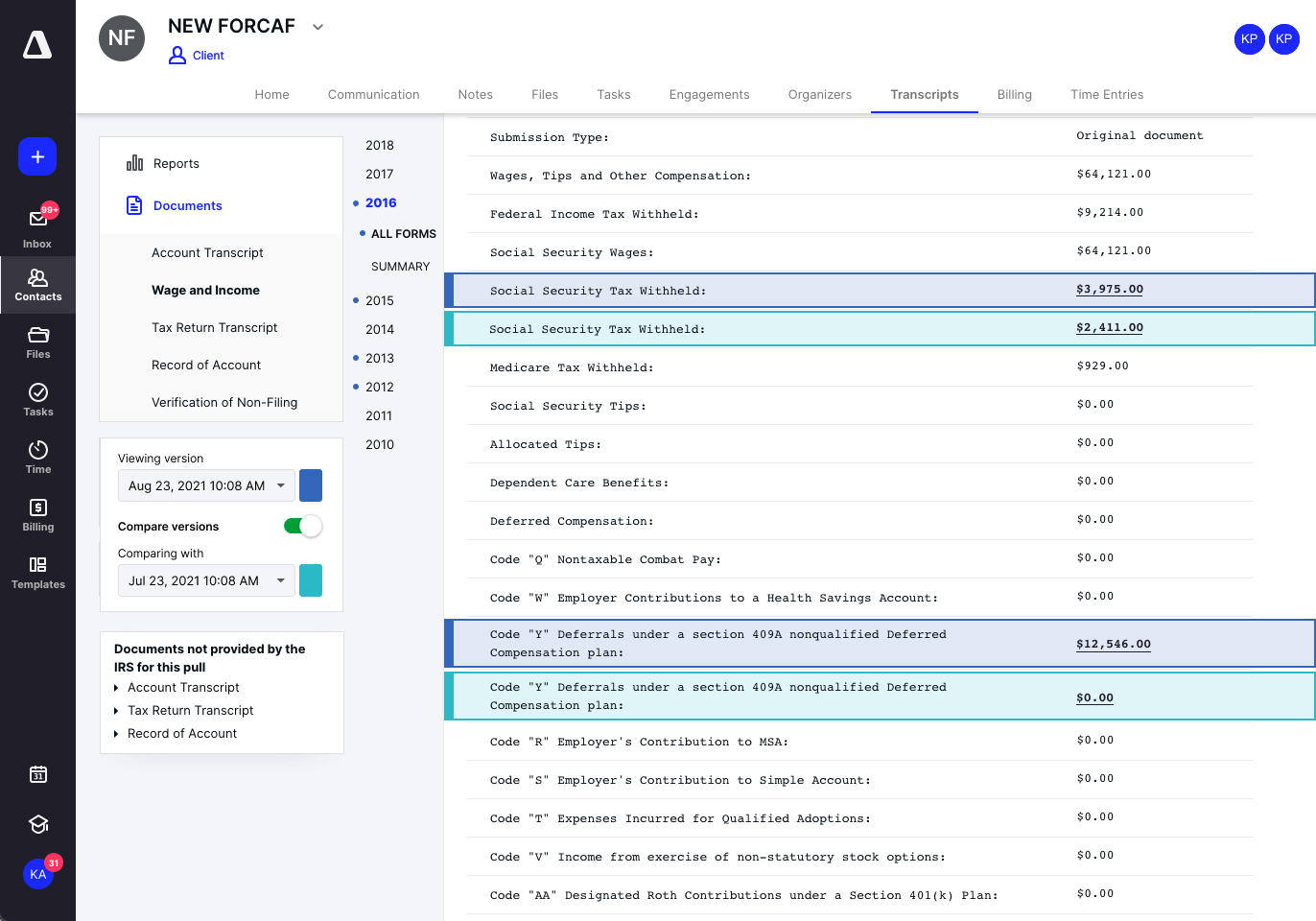Open the Tax Return Transcript document

pyautogui.click(x=214, y=327)
